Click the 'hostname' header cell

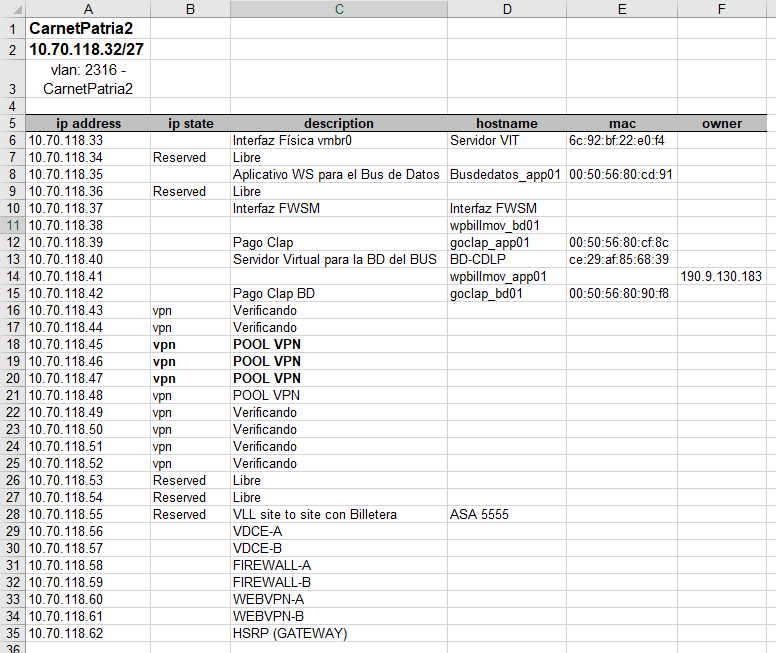(507, 123)
